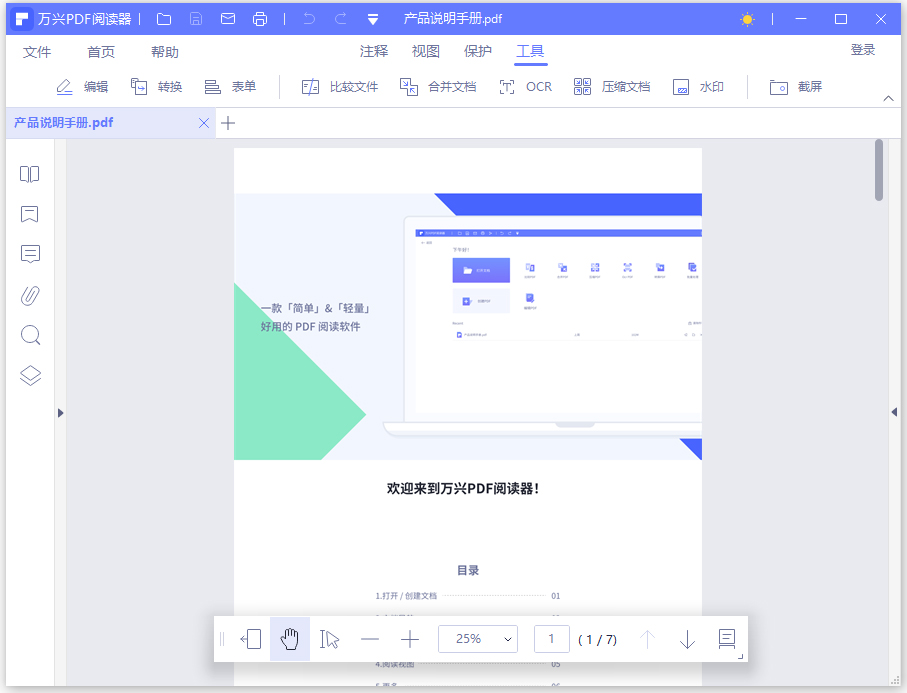Toggle light/dark theme with the sun icon

(x=746, y=18)
